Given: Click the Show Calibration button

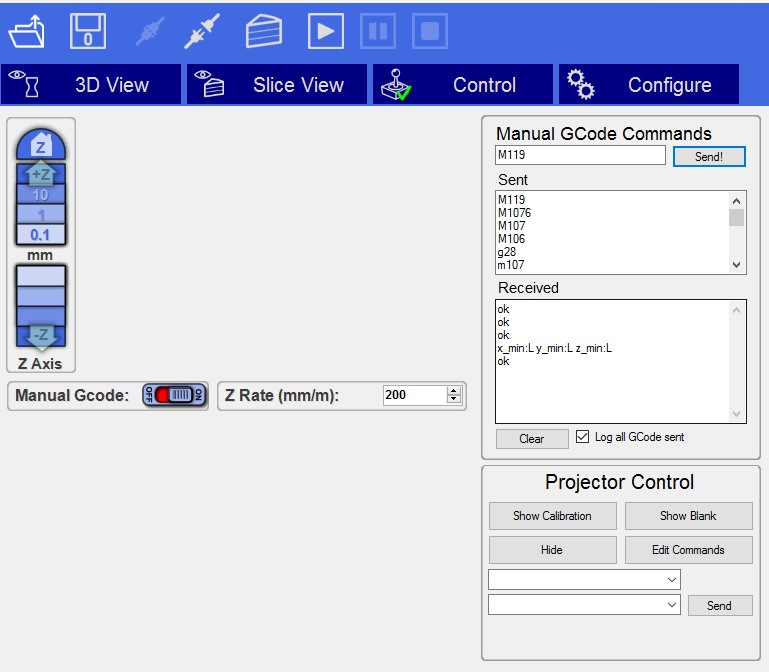Looking at the screenshot, I should 552,516.
